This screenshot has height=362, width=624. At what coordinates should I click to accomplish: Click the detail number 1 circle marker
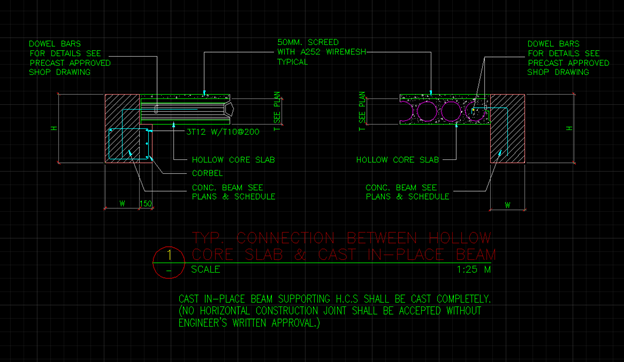(169, 263)
